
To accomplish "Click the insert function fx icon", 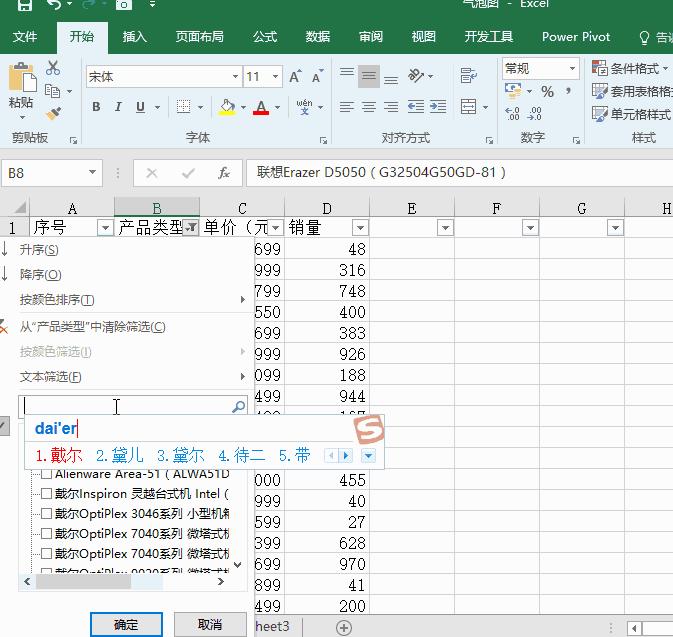I will pos(224,173).
